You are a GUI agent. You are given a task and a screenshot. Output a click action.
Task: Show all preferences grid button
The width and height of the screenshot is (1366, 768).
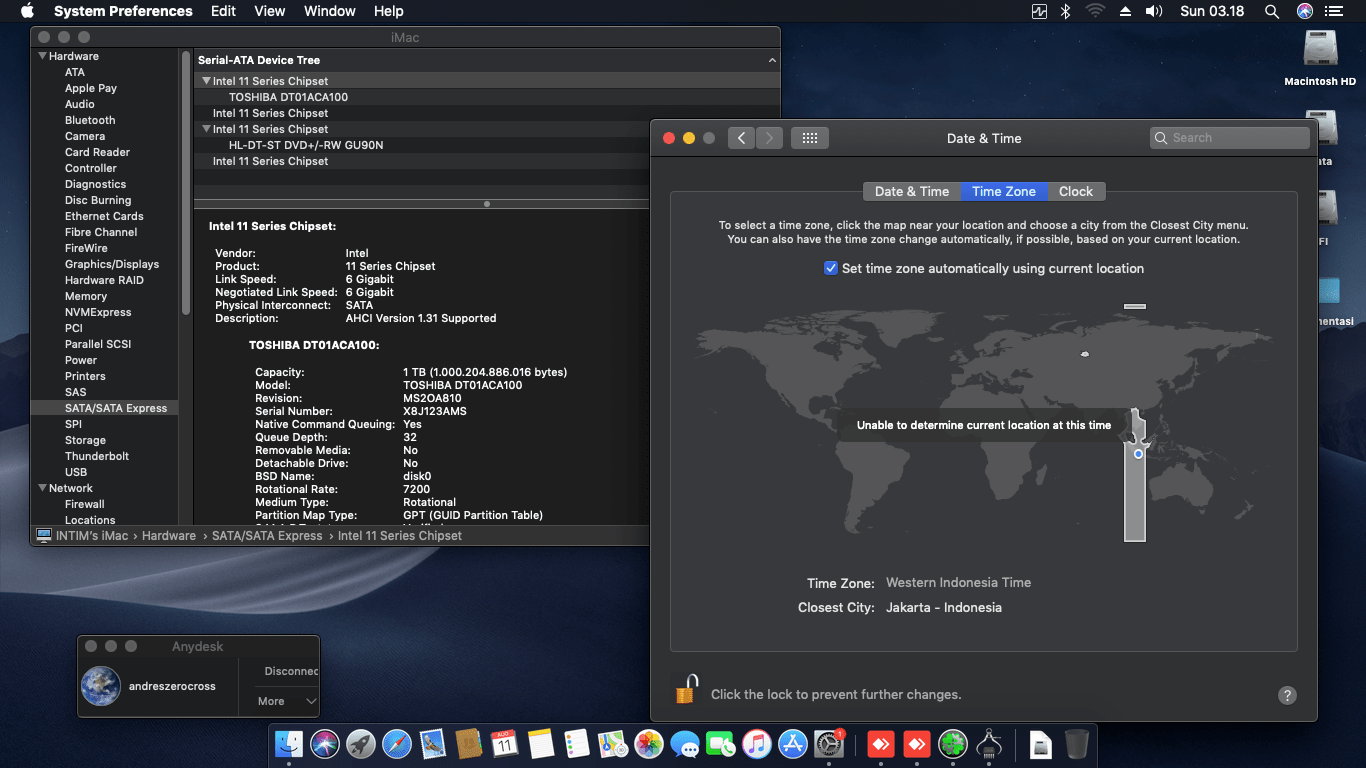pyautogui.click(x=809, y=138)
